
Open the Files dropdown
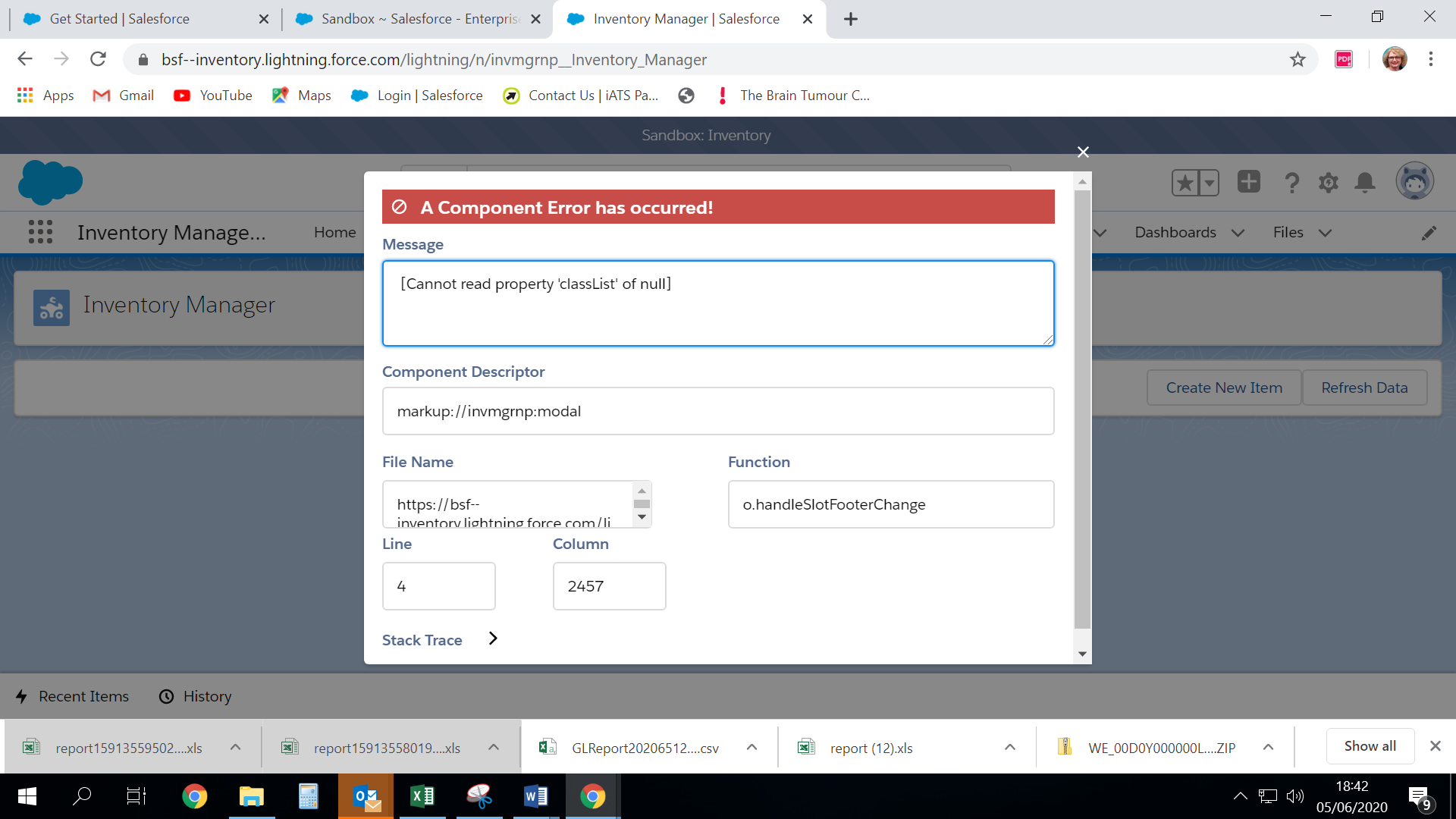1288,232
